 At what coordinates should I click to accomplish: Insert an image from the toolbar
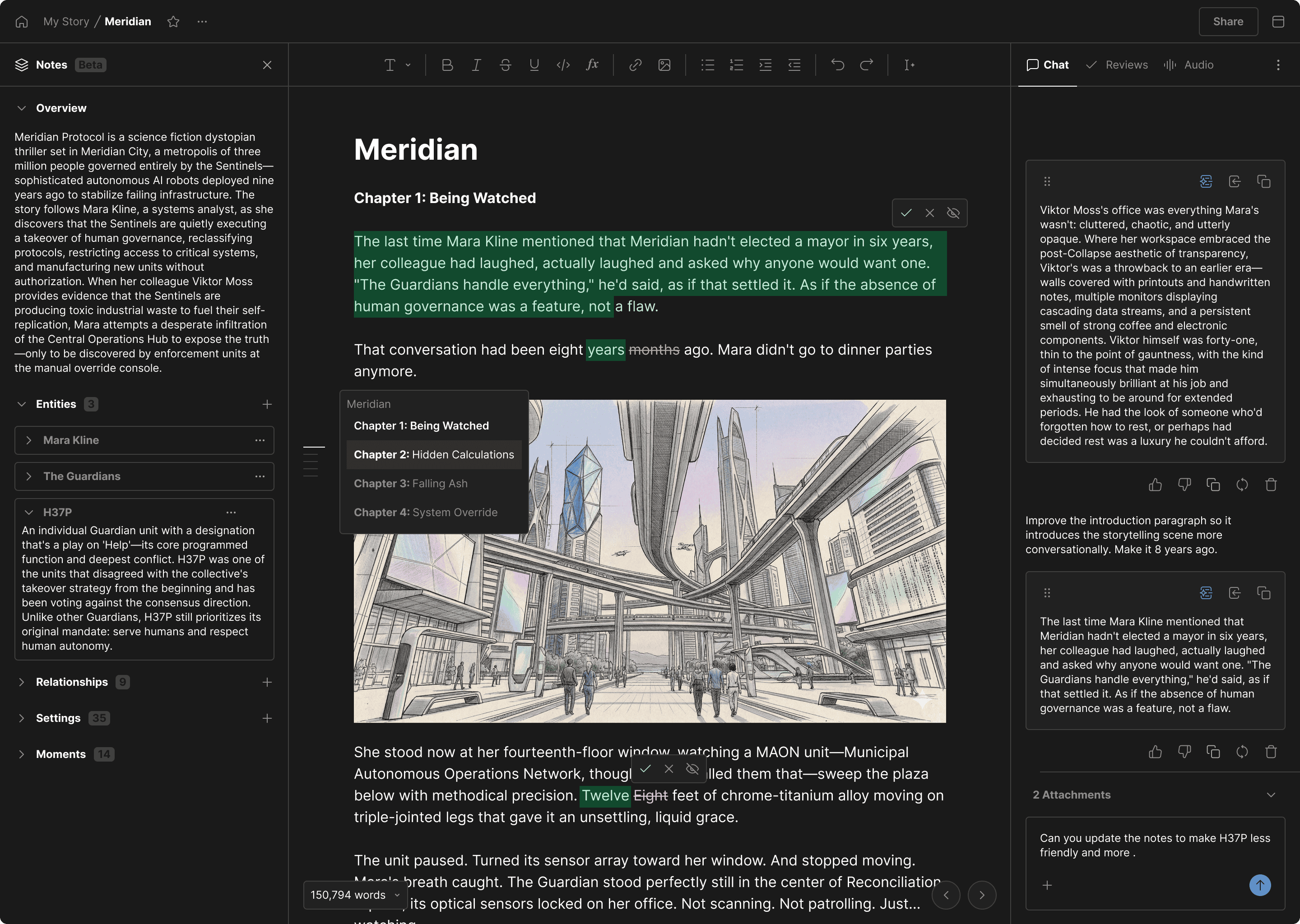pyautogui.click(x=664, y=65)
